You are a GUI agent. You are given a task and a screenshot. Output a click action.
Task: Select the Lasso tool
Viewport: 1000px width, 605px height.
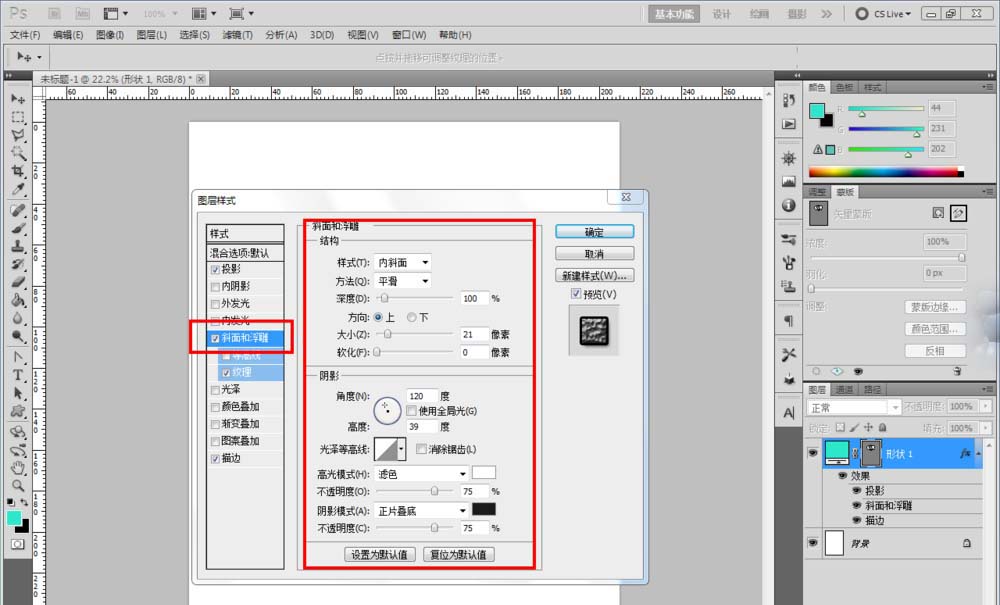pos(18,135)
